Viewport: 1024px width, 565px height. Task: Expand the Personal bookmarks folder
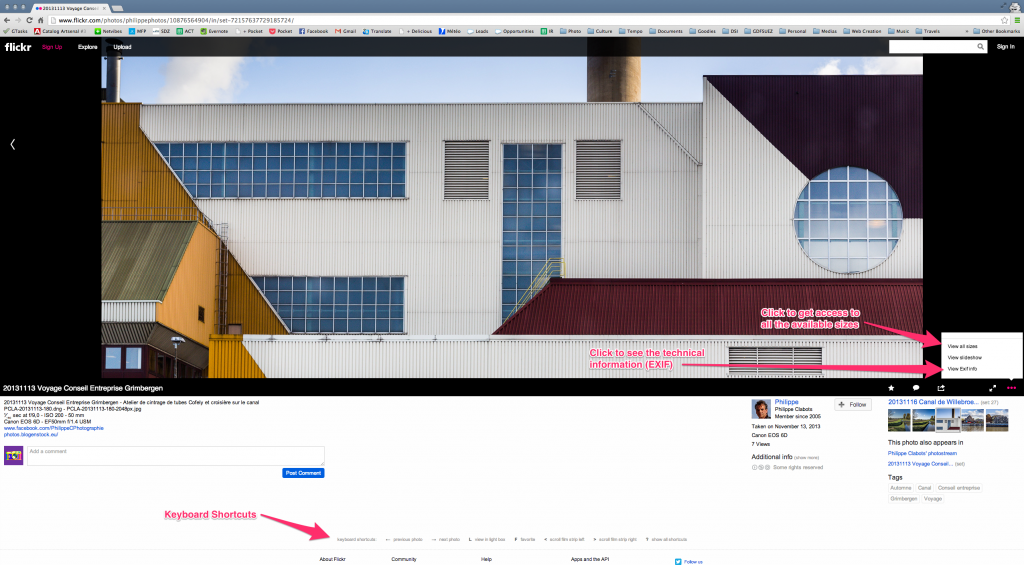tap(792, 31)
